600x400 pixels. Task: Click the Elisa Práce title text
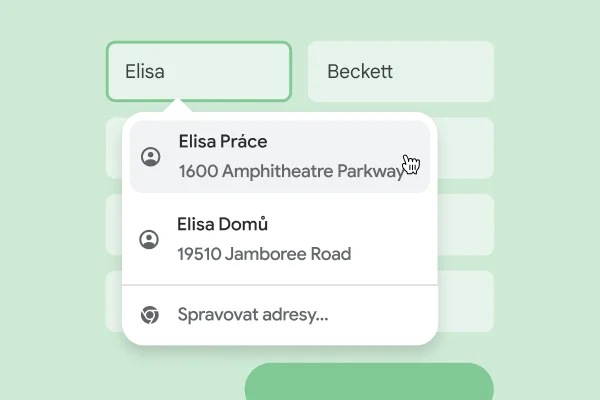[x=222, y=141]
